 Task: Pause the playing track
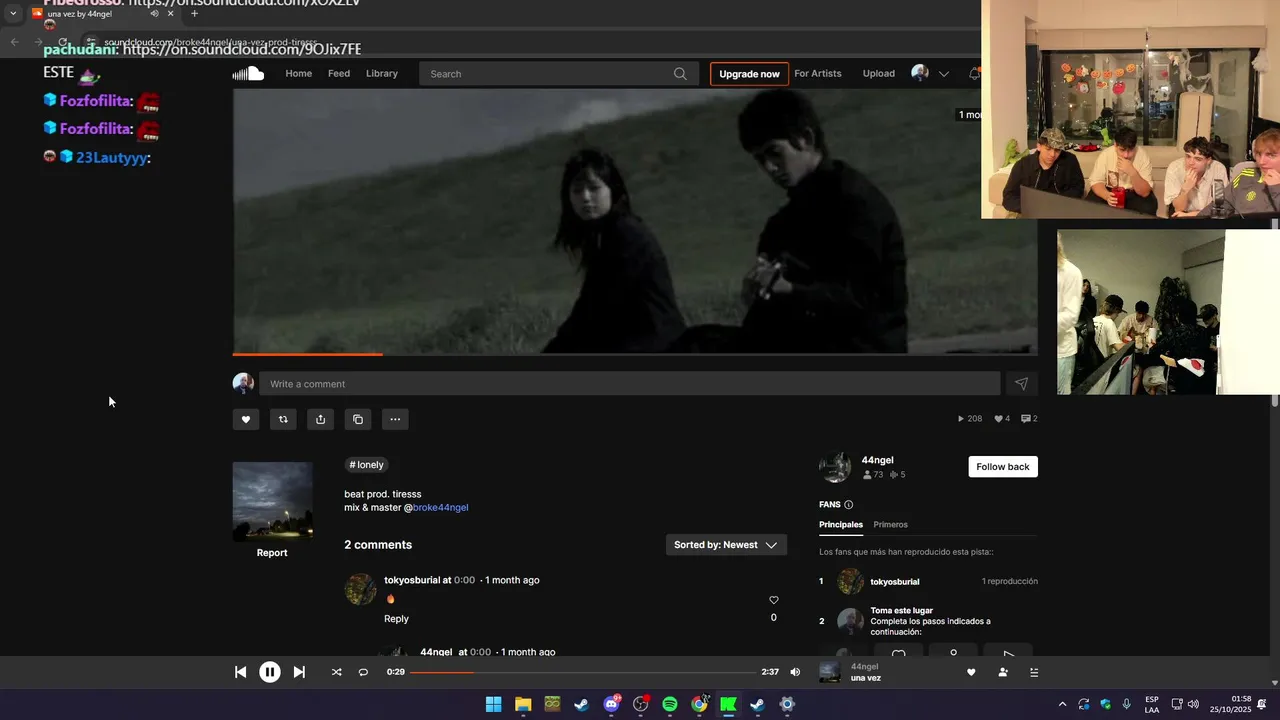(270, 672)
